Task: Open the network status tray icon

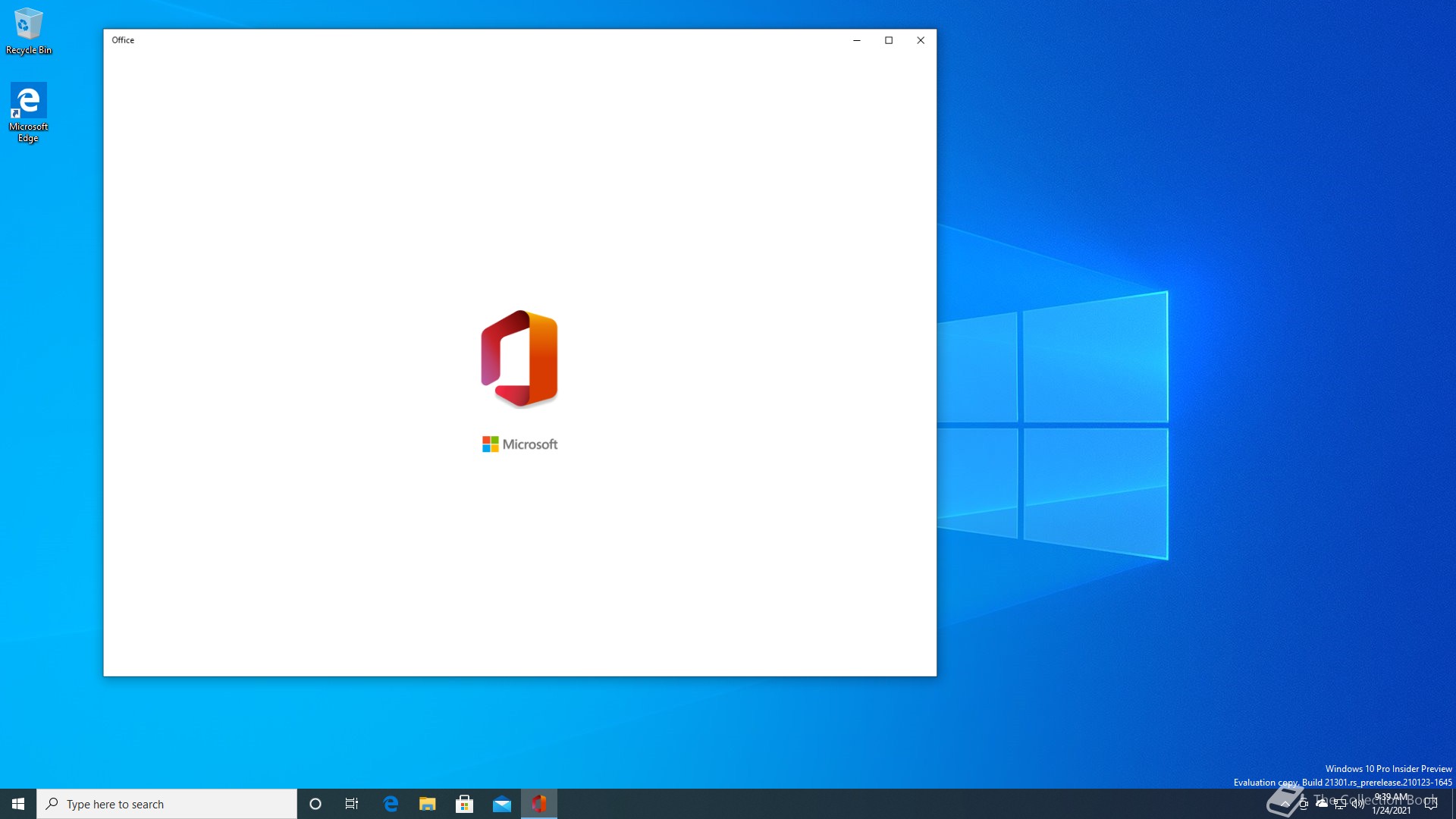Action: [1340, 804]
